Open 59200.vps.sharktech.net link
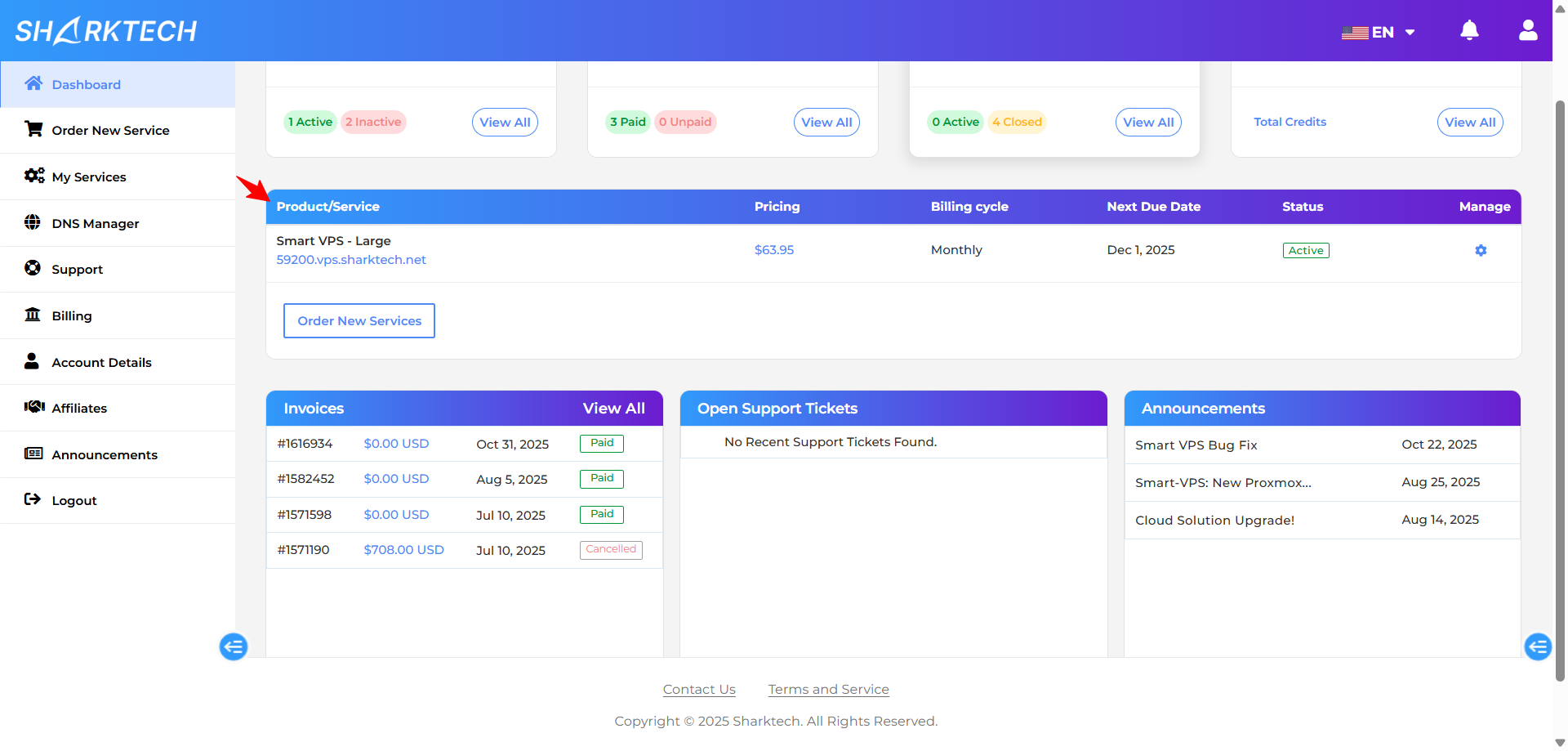The width and height of the screenshot is (1568, 751). pyautogui.click(x=351, y=260)
